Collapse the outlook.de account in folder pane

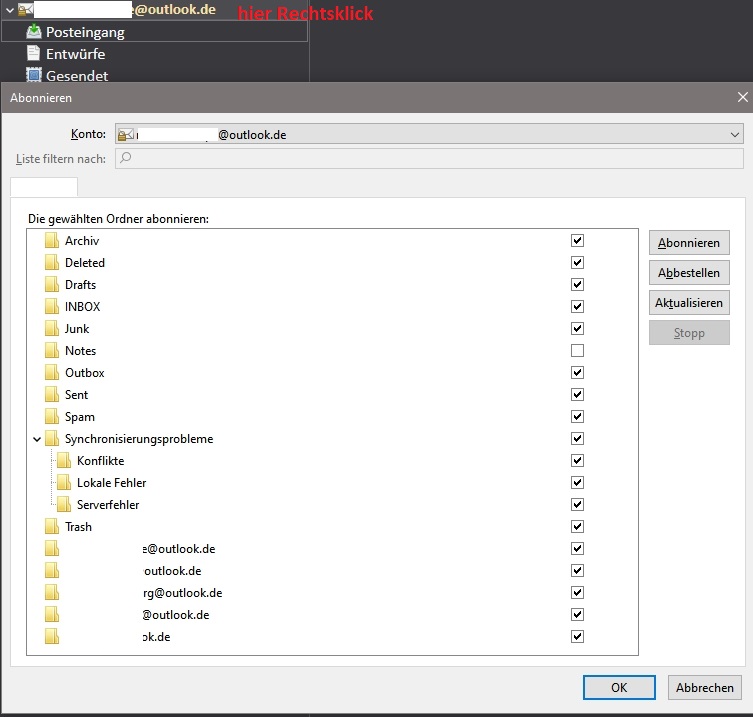pos(10,10)
